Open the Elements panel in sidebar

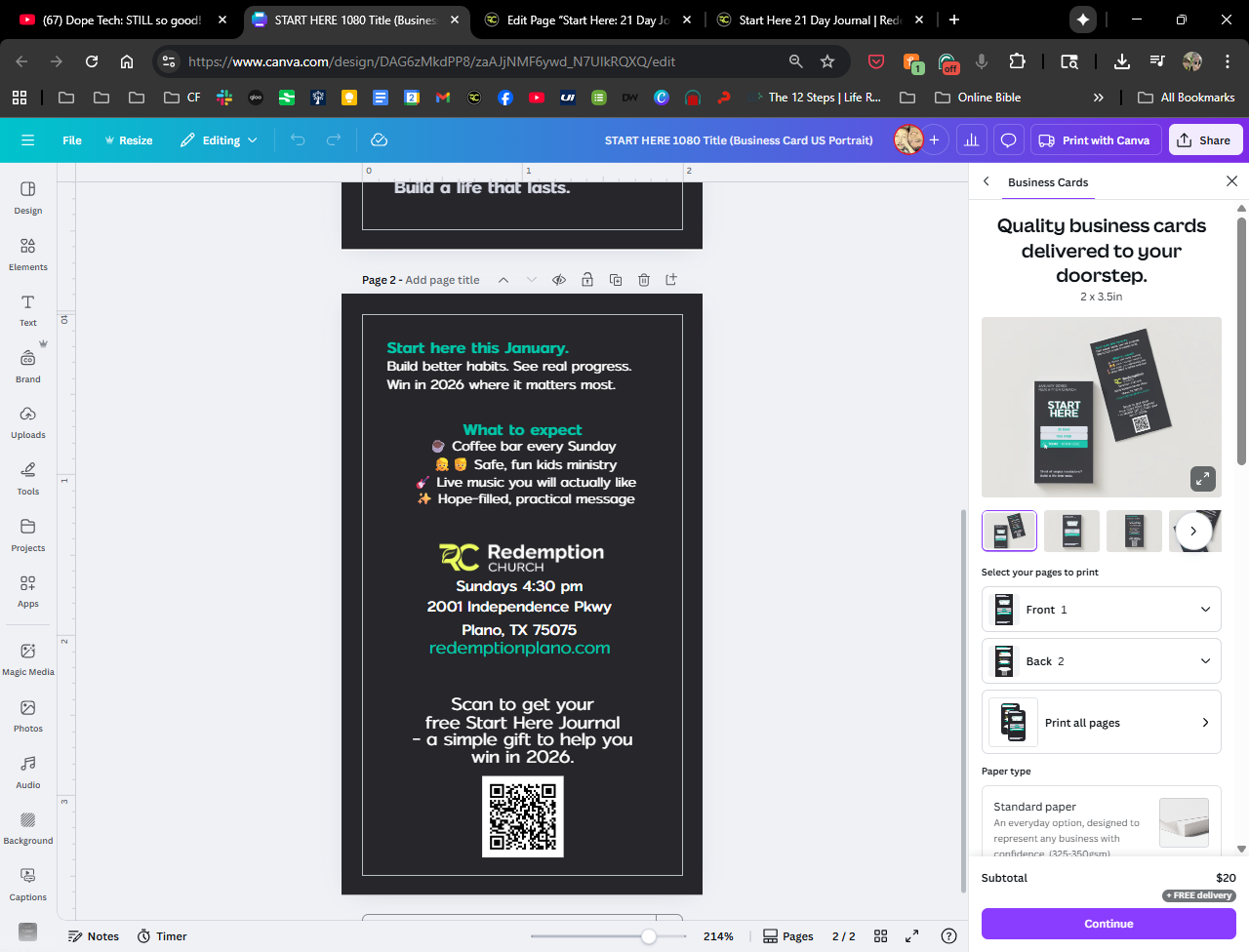click(27, 254)
